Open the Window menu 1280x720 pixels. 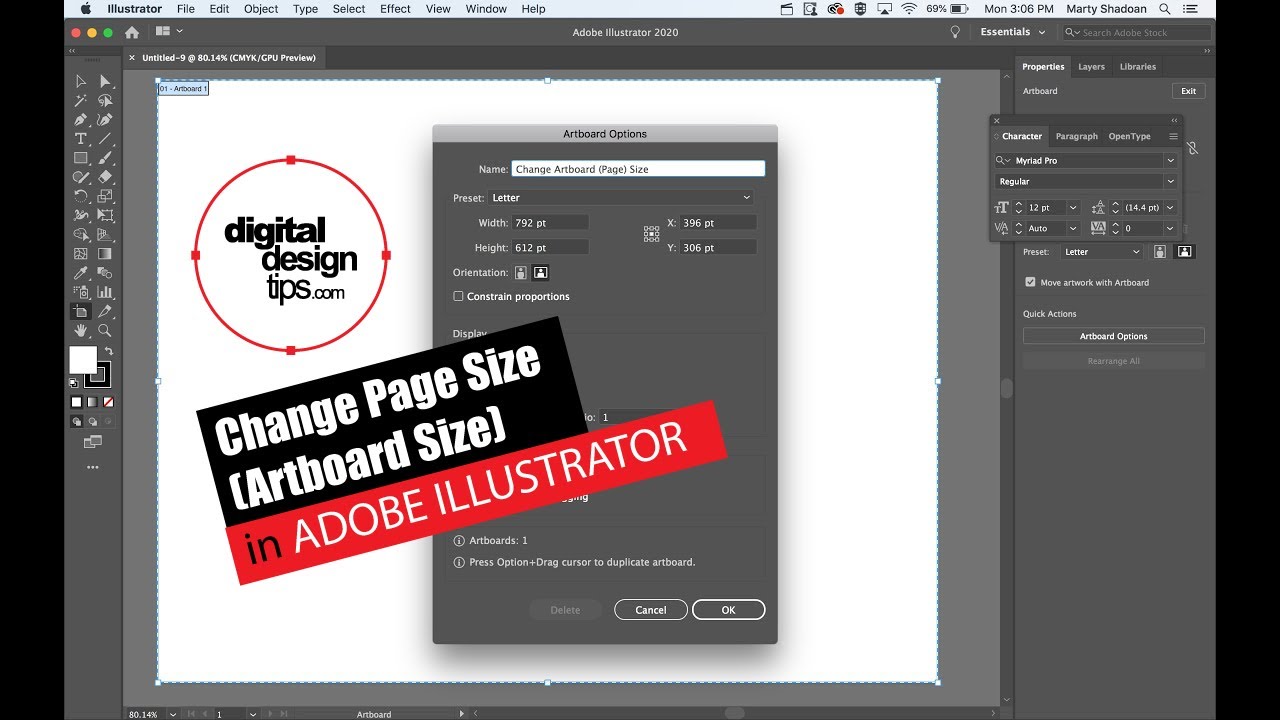tap(486, 9)
